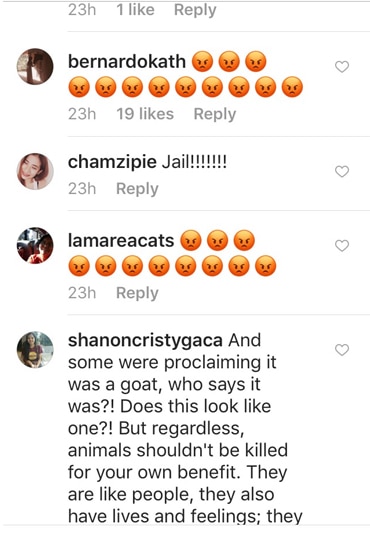View the 19 likes on bernardokath's comment
Viewport: 370px width, 535px height.
point(145,114)
